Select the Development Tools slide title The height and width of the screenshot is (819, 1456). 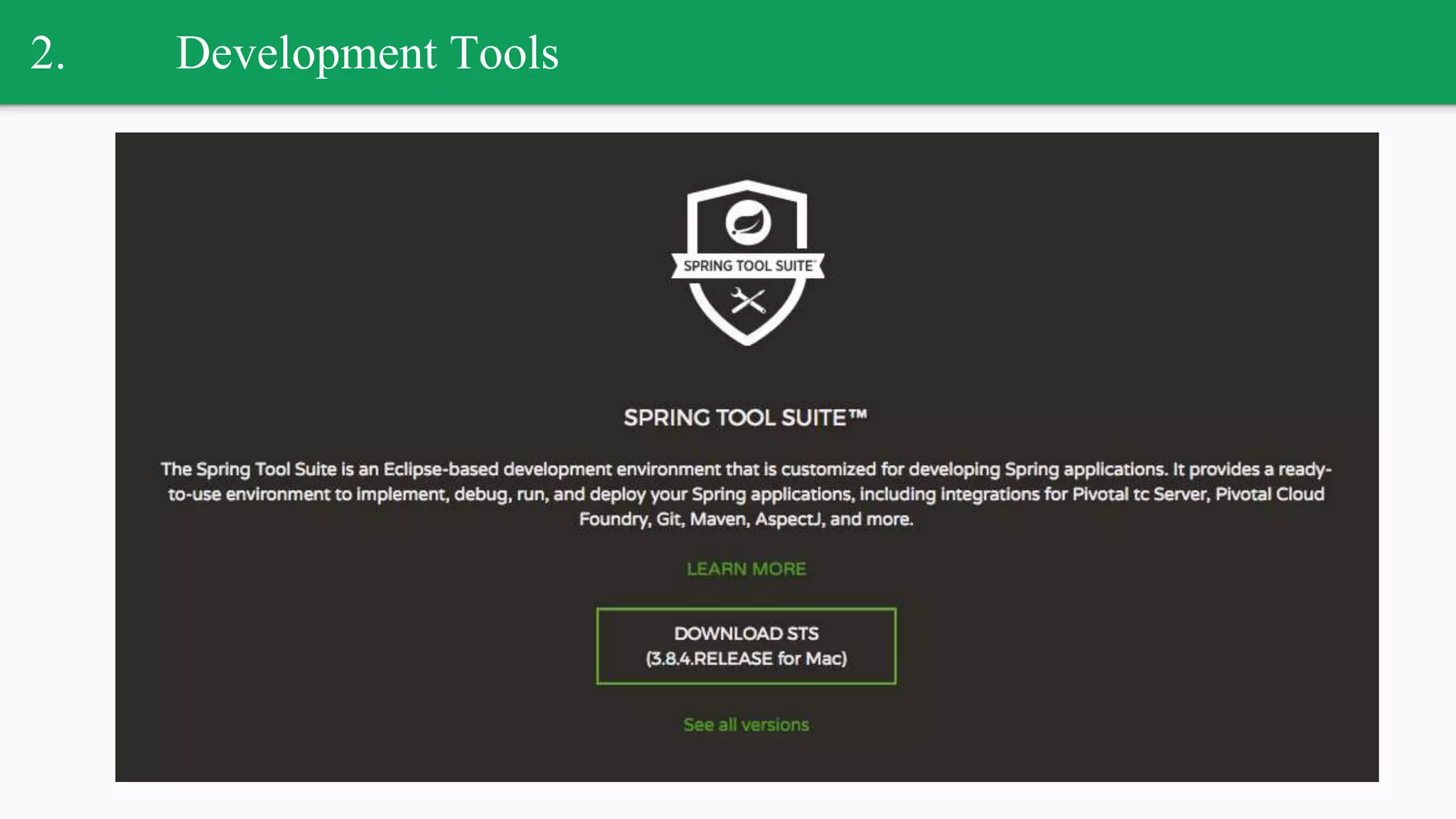click(367, 53)
